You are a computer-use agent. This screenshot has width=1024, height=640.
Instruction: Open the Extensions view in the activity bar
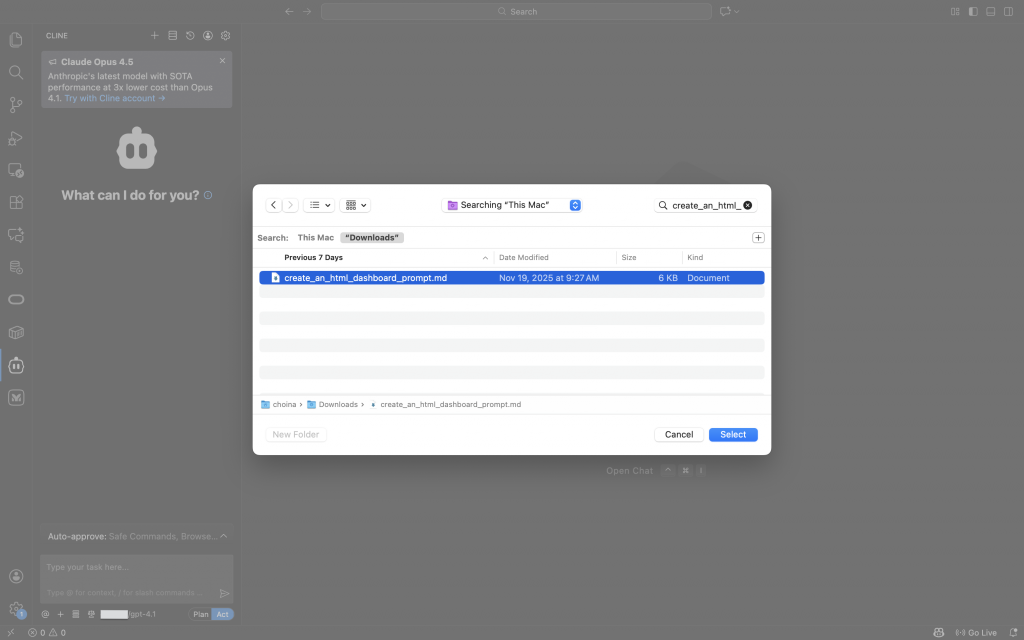click(x=15, y=202)
